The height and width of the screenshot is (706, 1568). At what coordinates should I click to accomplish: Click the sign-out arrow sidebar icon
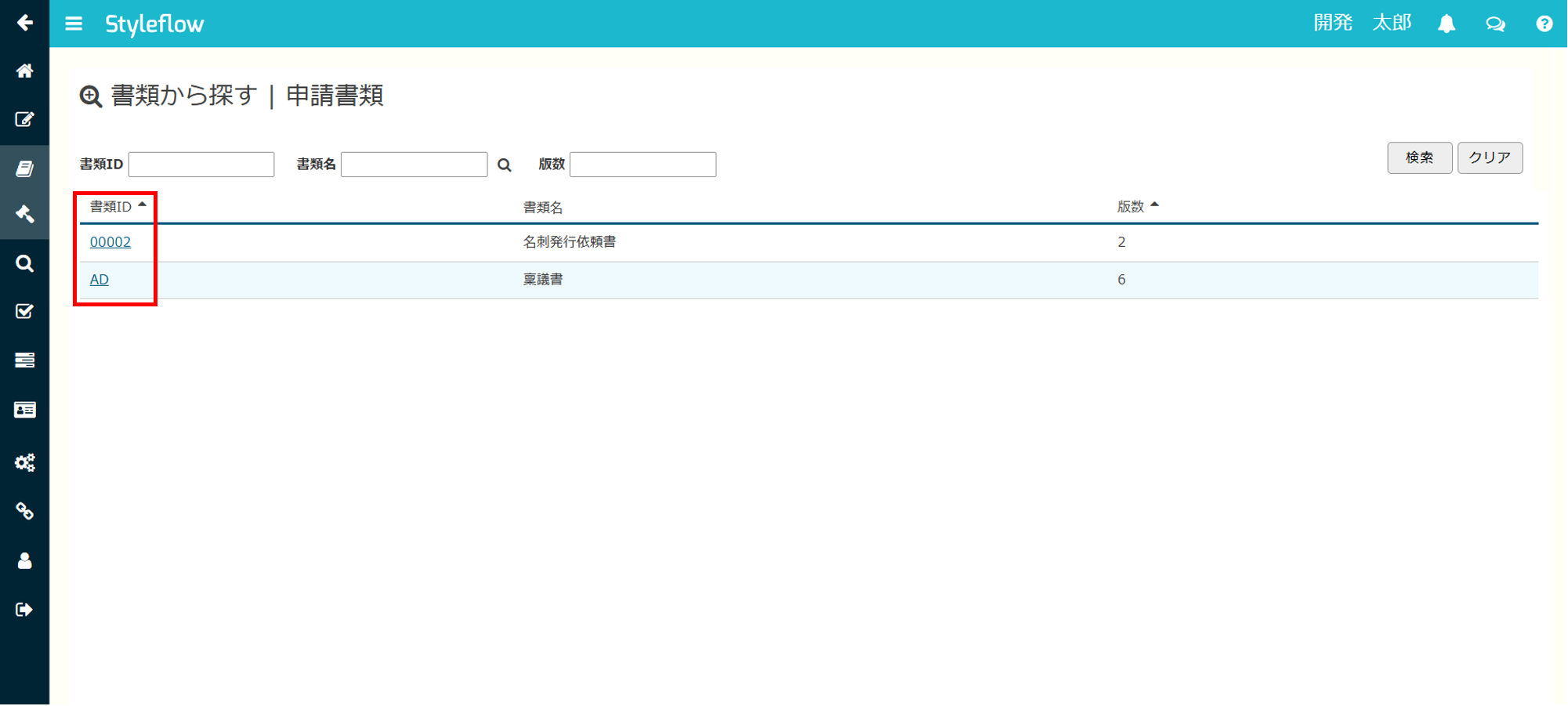tap(24, 610)
